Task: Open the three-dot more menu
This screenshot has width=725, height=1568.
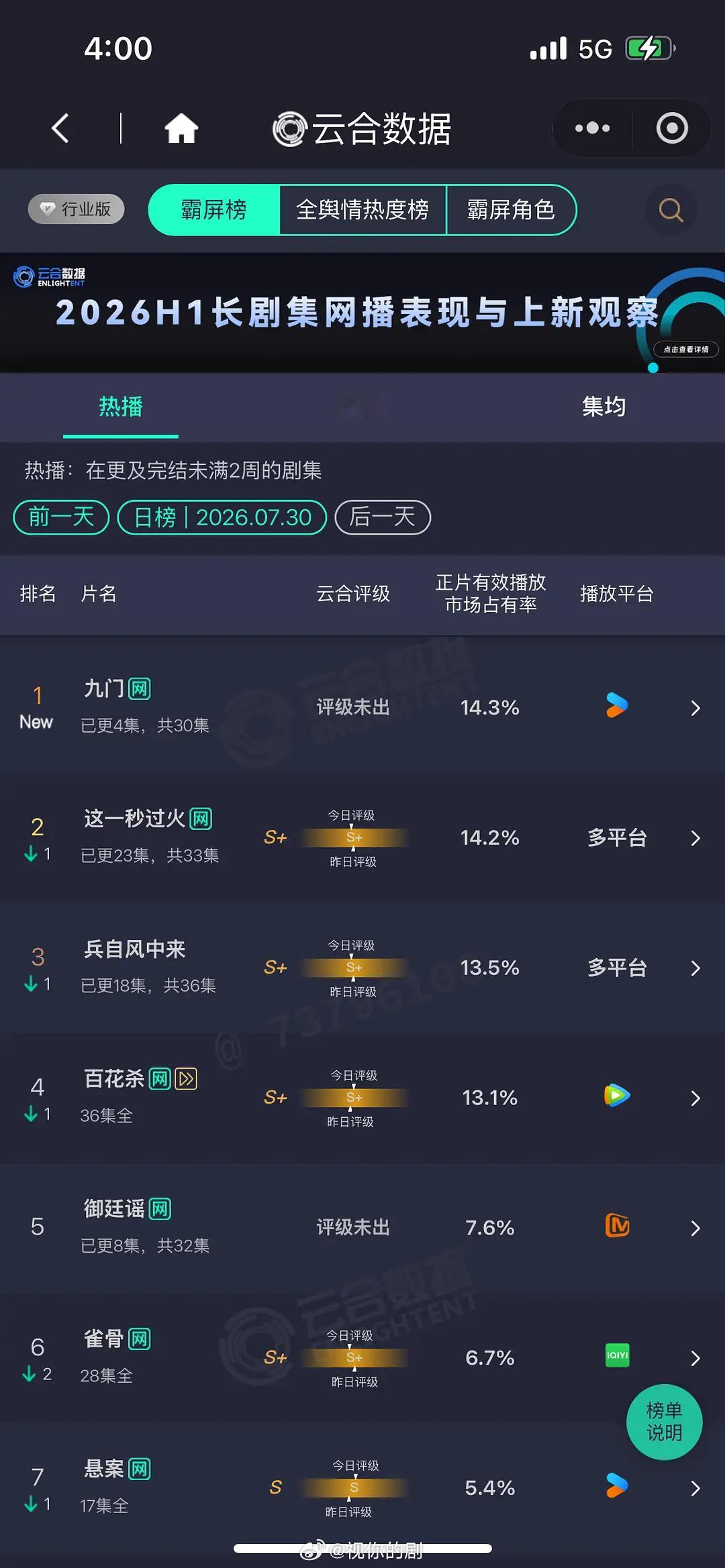Action: click(x=592, y=128)
